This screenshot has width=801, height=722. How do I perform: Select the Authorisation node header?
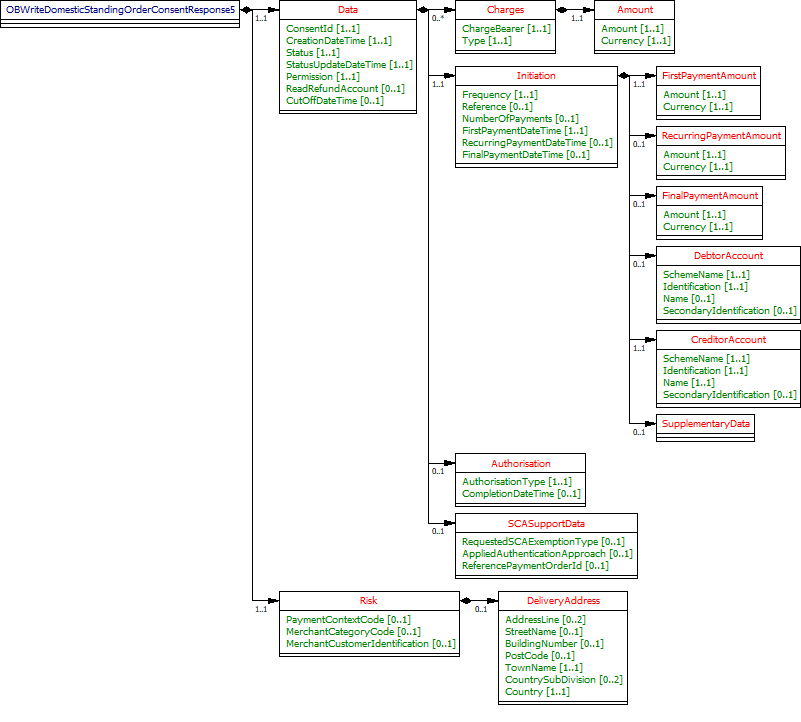[520, 464]
